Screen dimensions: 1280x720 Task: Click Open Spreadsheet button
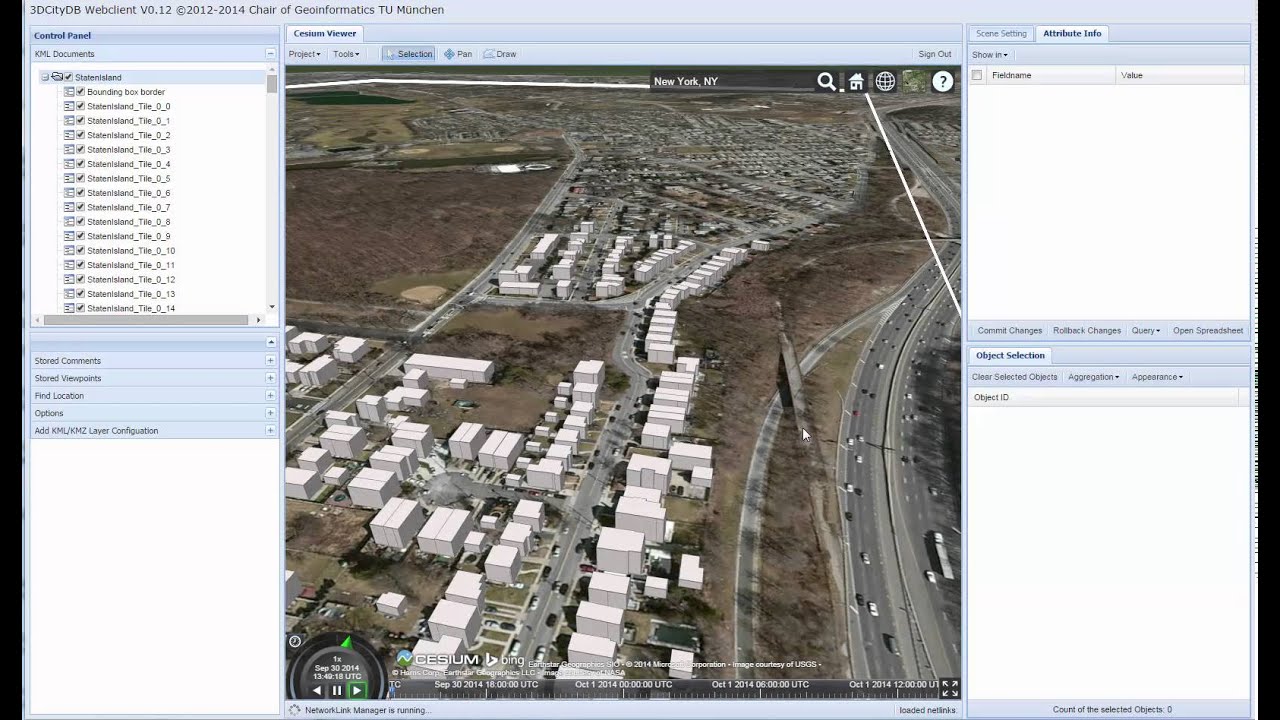point(1208,331)
